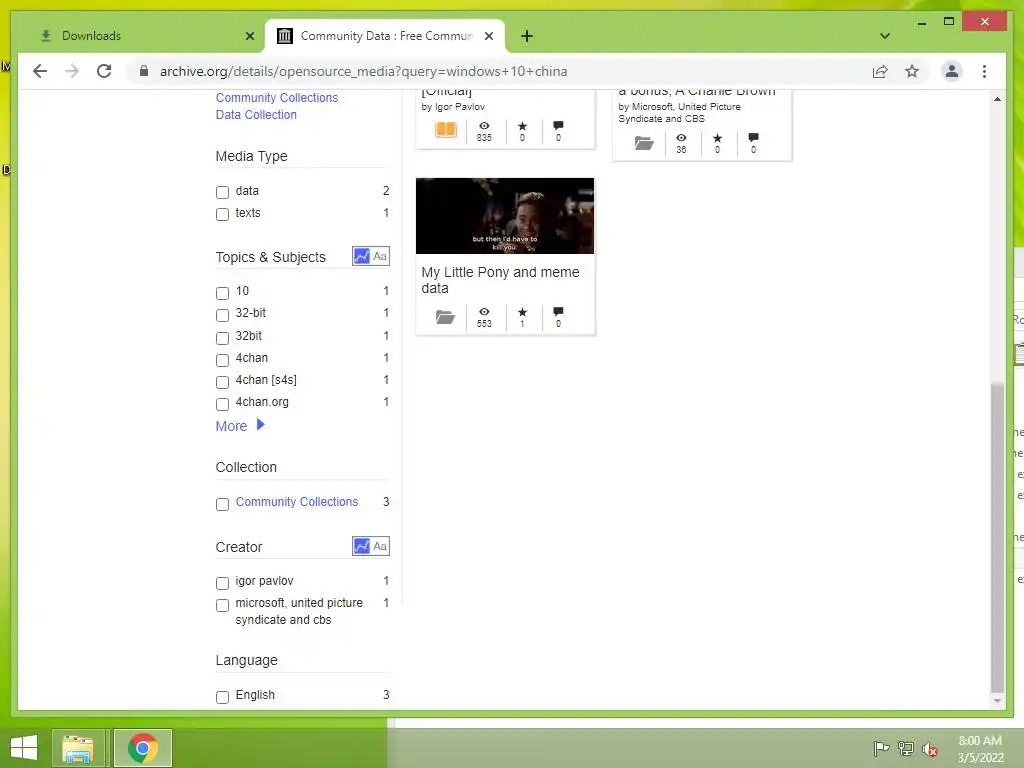Select the 4chan.org topic checkbox
This screenshot has width=1024, height=768.
222,404
